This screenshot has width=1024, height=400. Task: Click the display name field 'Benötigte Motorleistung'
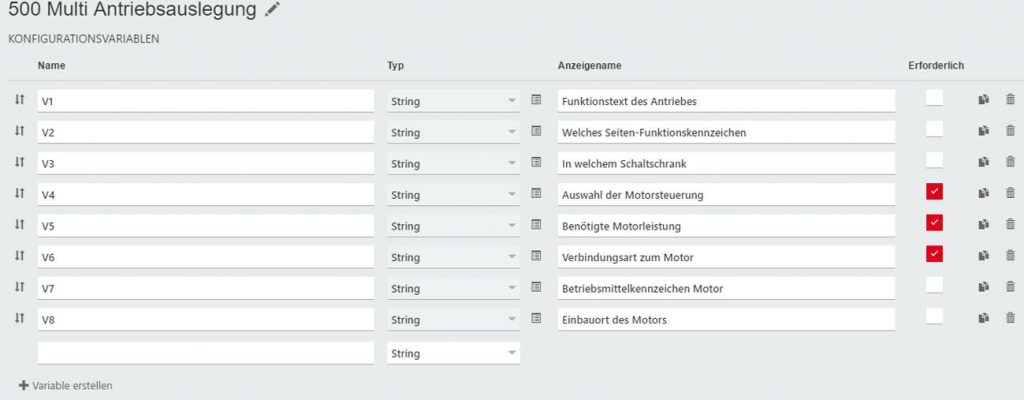pos(726,226)
